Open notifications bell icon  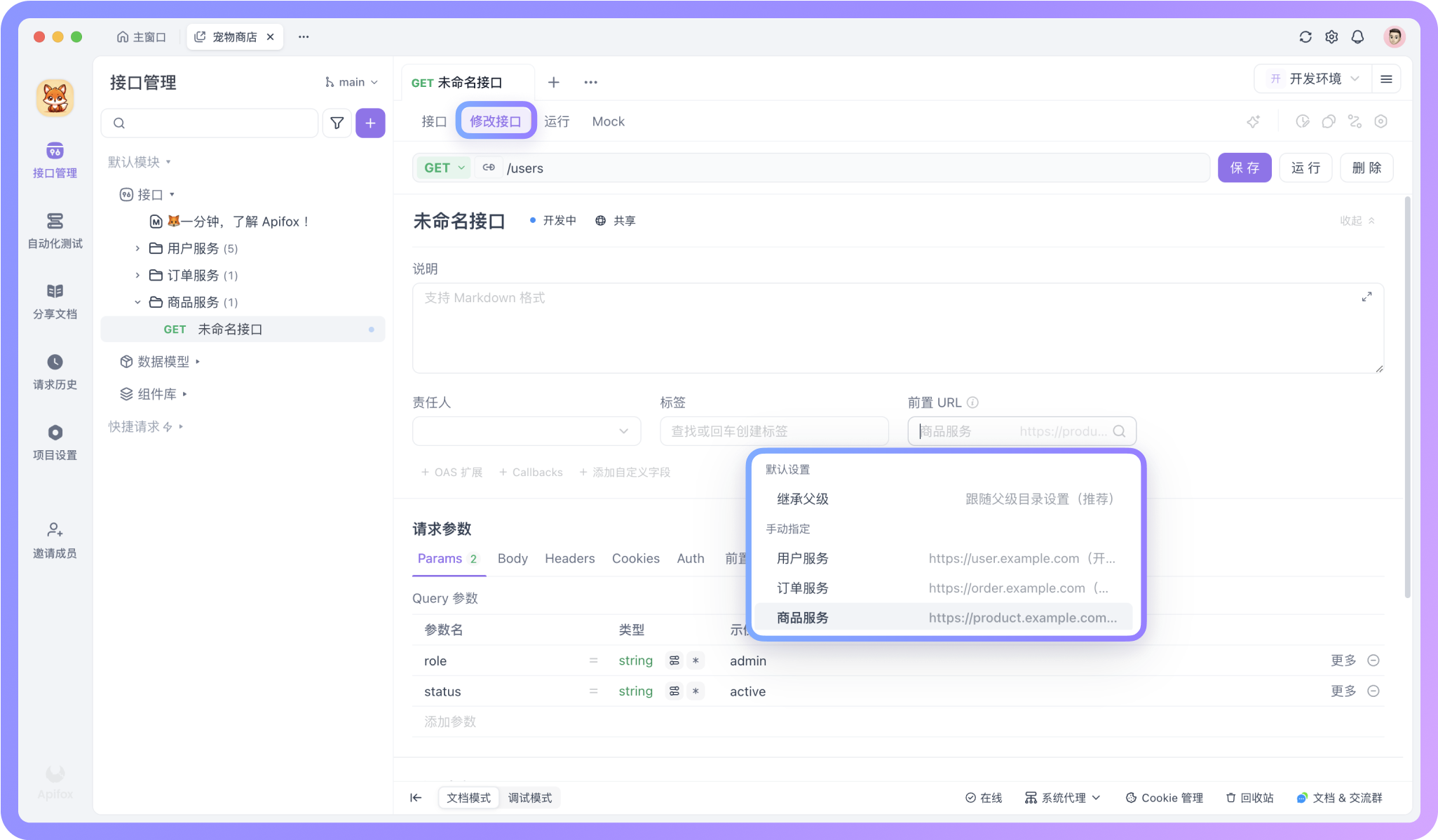(x=1357, y=37)
